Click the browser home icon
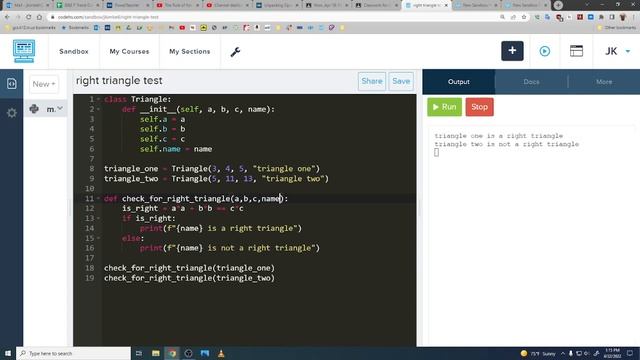This screenshot has width=640, height=360. pyautogui.click(x=39, y=17)
